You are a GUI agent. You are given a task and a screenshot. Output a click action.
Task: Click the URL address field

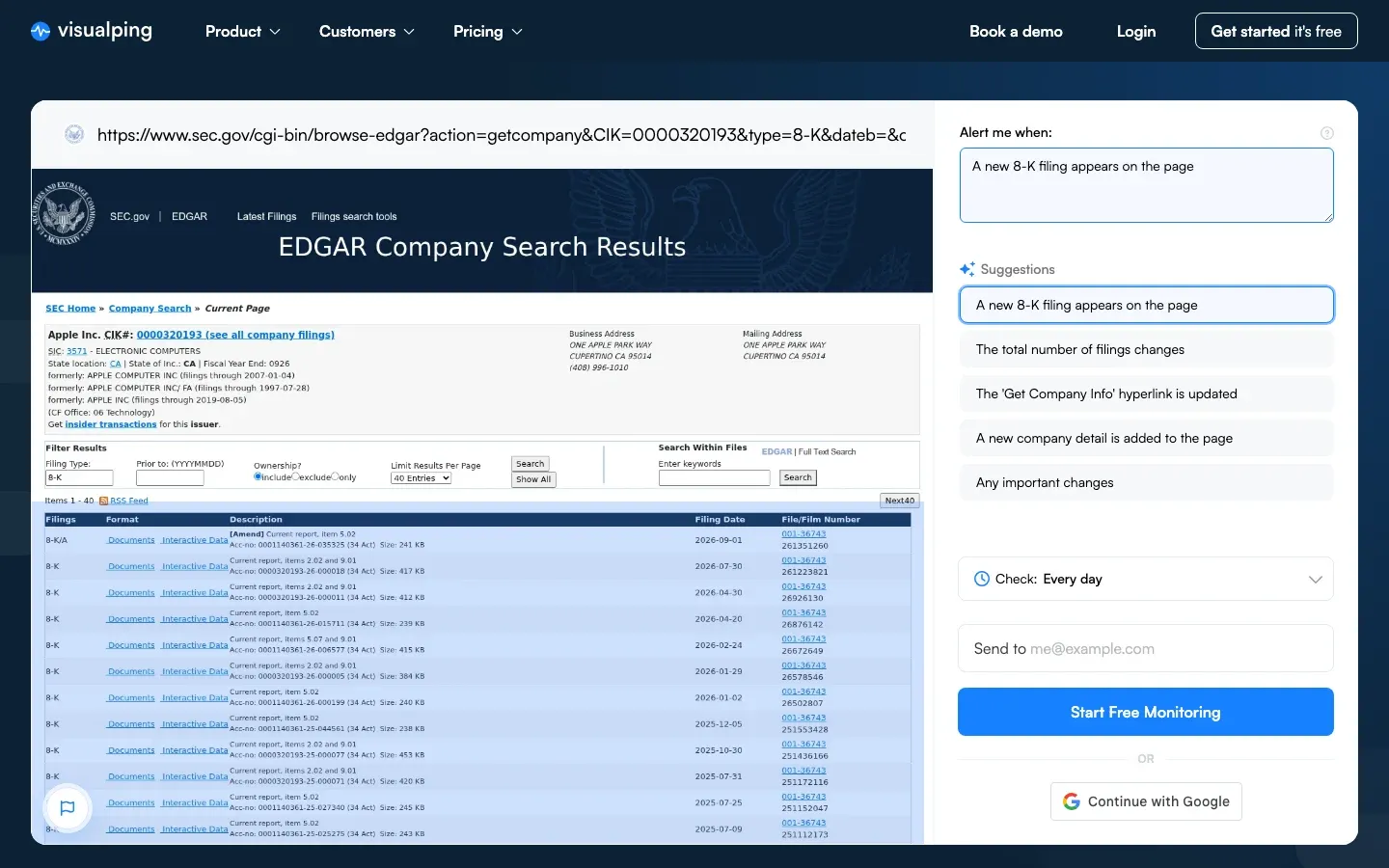[x=502, y=135]
